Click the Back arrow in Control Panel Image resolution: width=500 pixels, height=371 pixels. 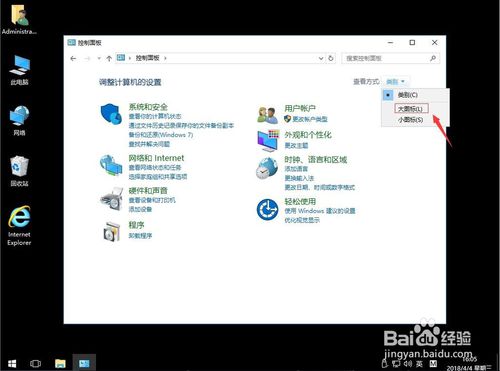(73, 58)
